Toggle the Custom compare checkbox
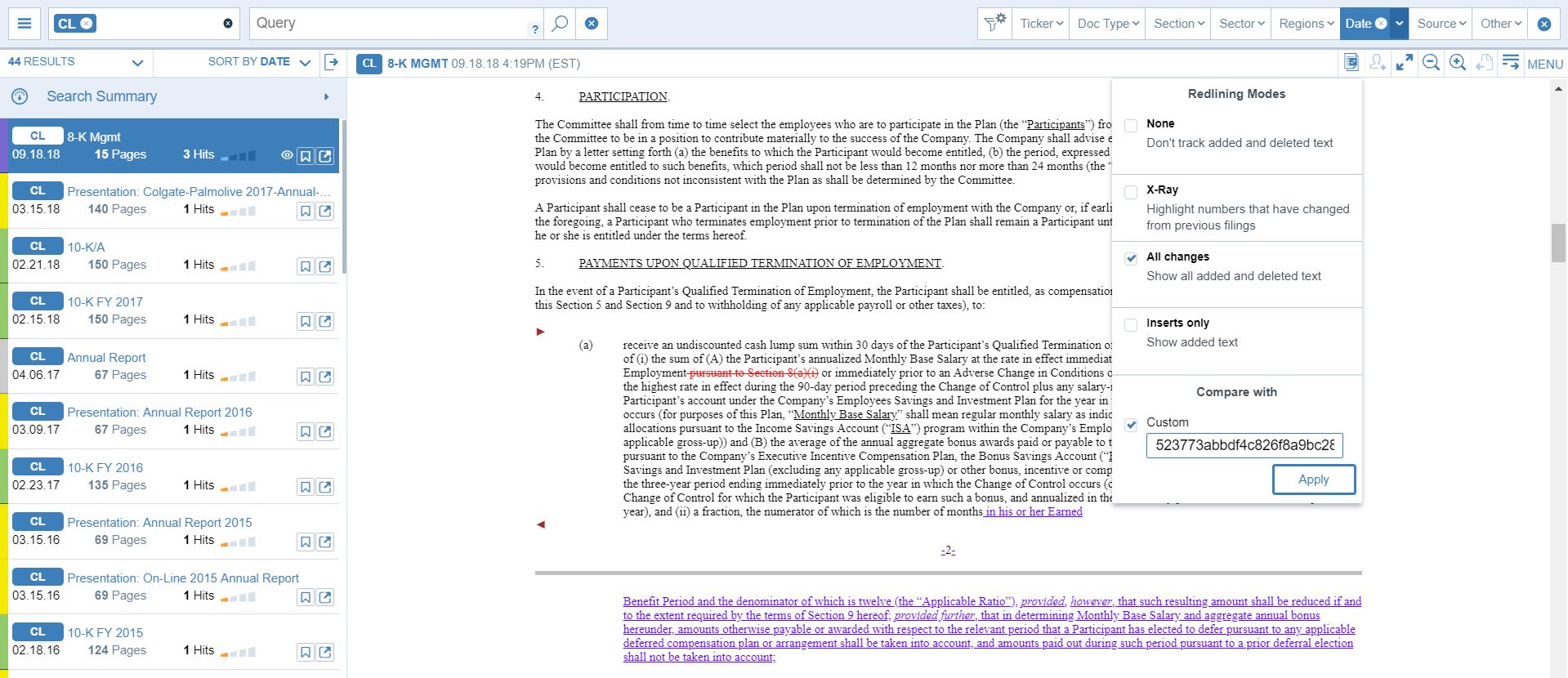This screenshot has width=1568, height=678. pos(1131,425)
